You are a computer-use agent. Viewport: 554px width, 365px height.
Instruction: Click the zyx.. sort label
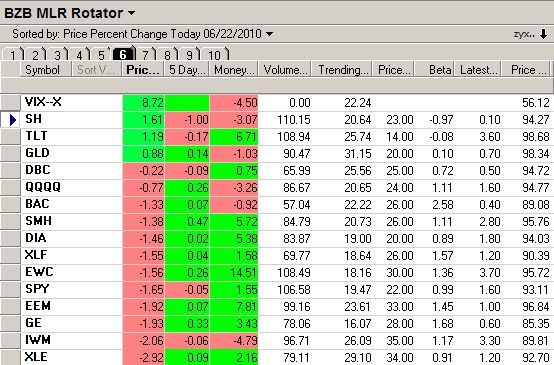[x=524, y=34]
